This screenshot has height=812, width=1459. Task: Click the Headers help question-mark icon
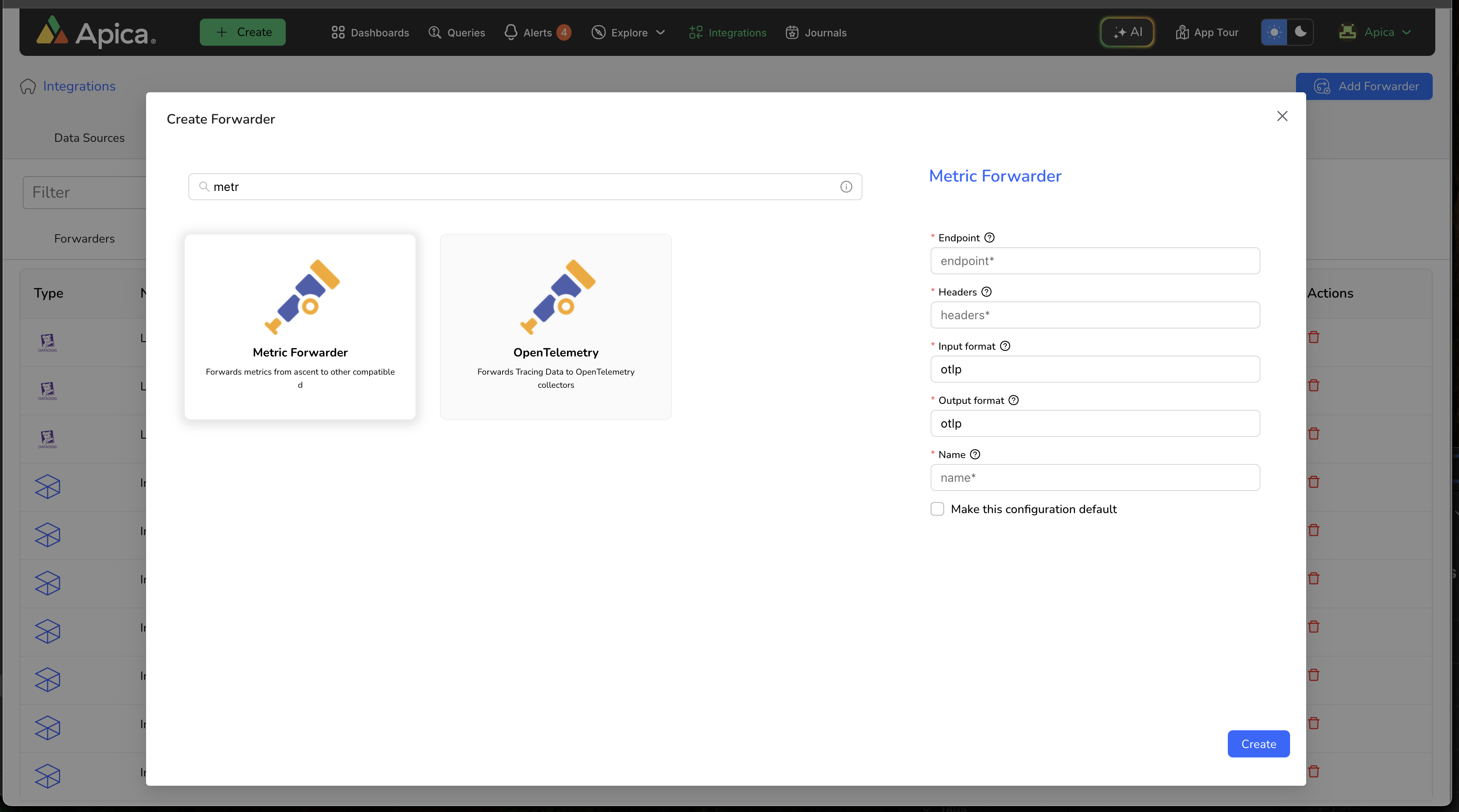click(x=986, y=292)
